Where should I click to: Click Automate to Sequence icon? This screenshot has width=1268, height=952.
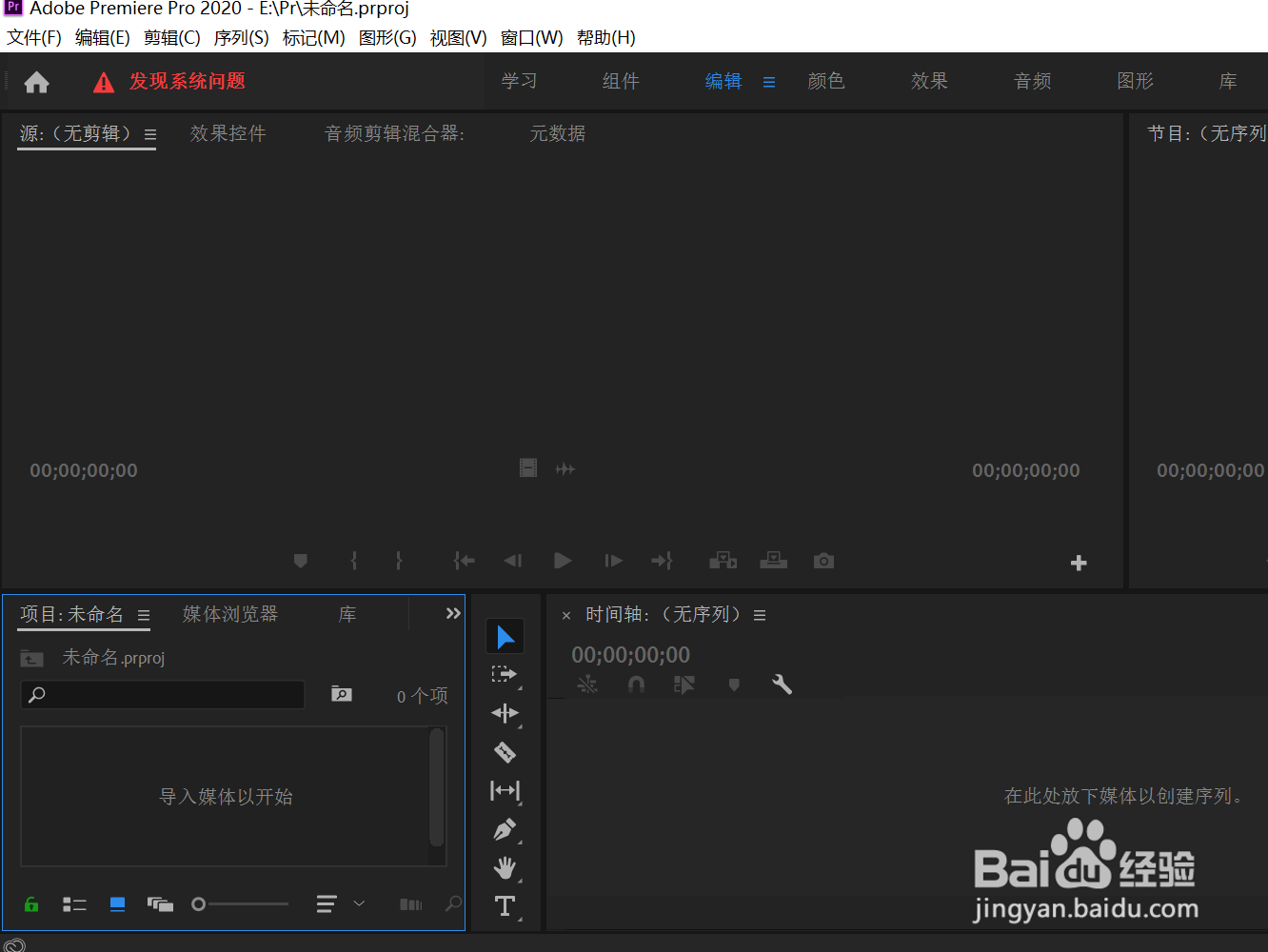pyautogui.click(x=411, y=904)
